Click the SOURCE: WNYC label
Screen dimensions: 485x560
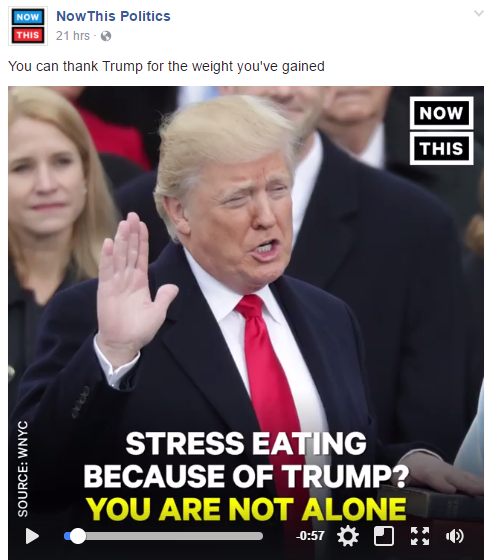point(22,469)
